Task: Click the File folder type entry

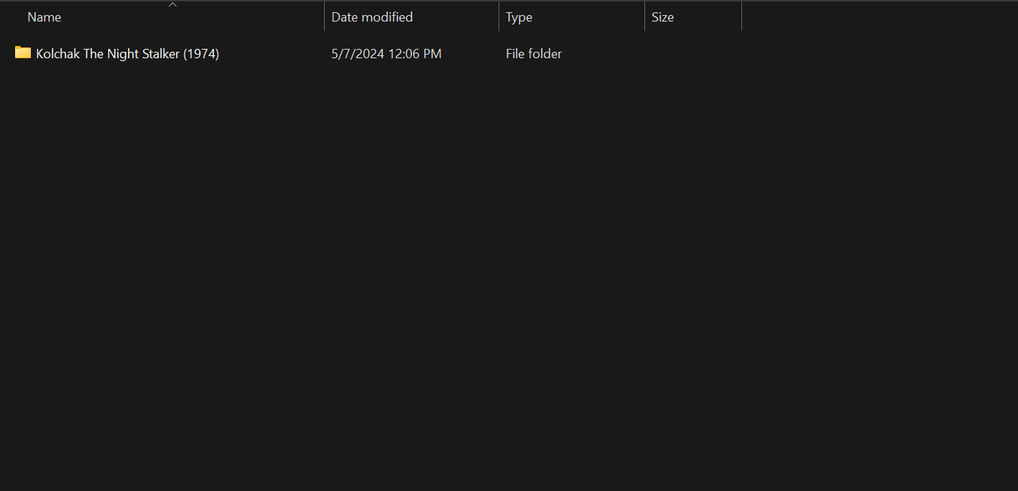Action: point(533,54)
